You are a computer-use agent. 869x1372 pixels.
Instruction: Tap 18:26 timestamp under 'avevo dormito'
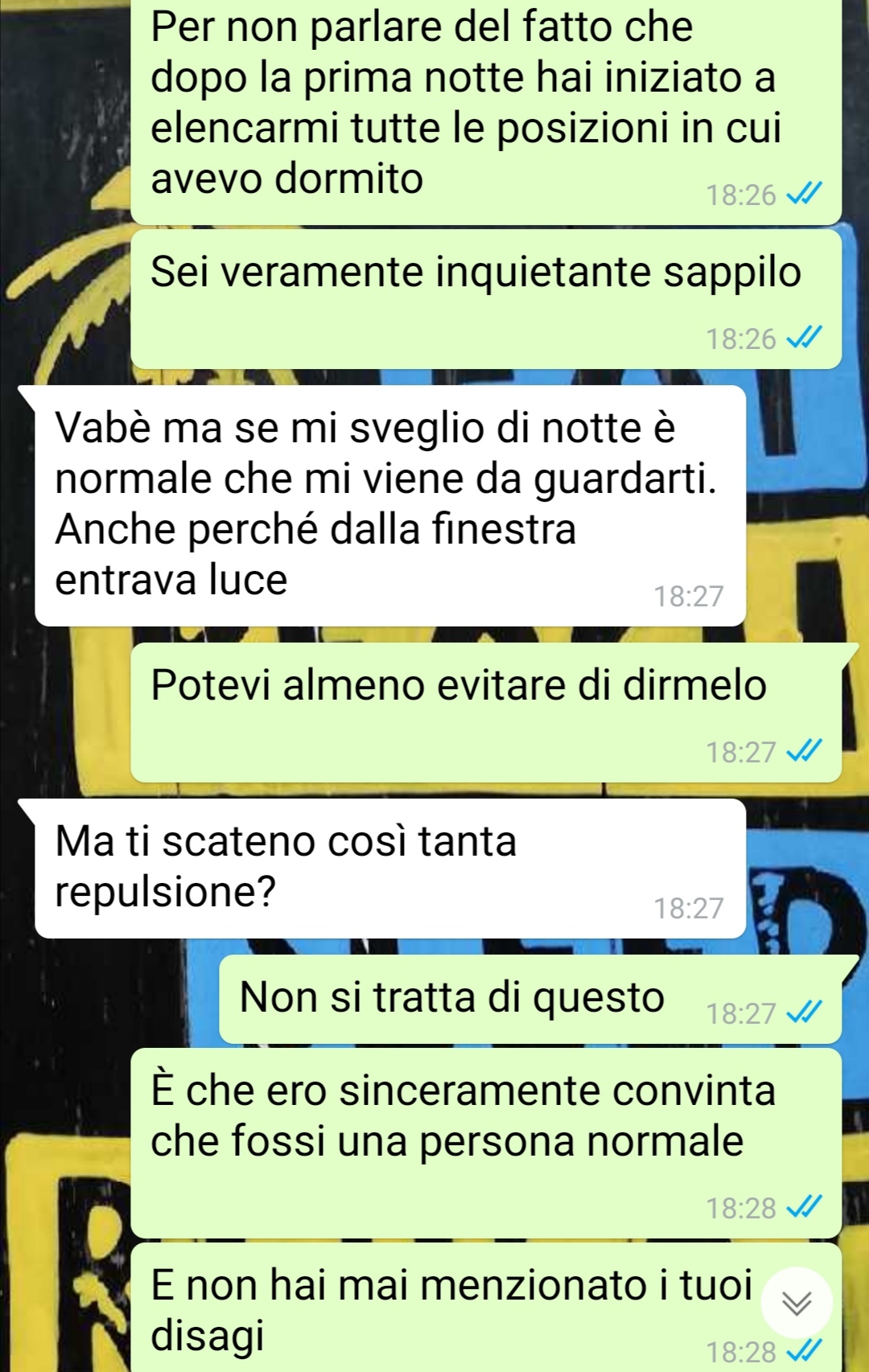(x=741, y=195)
